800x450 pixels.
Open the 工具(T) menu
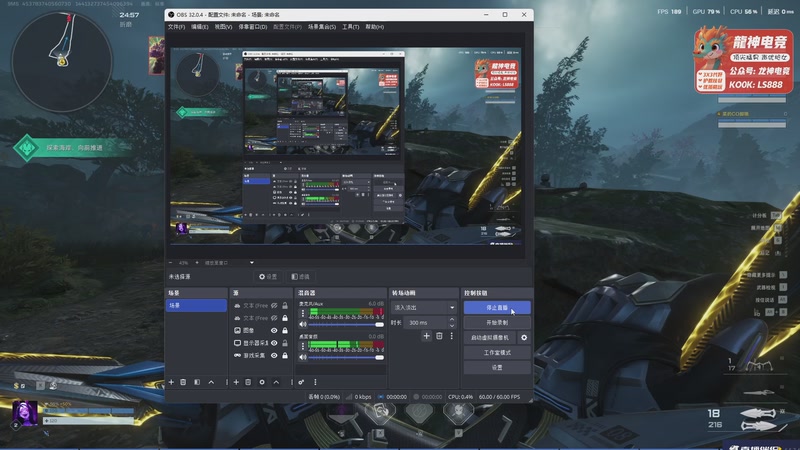[x=351, y=27]
